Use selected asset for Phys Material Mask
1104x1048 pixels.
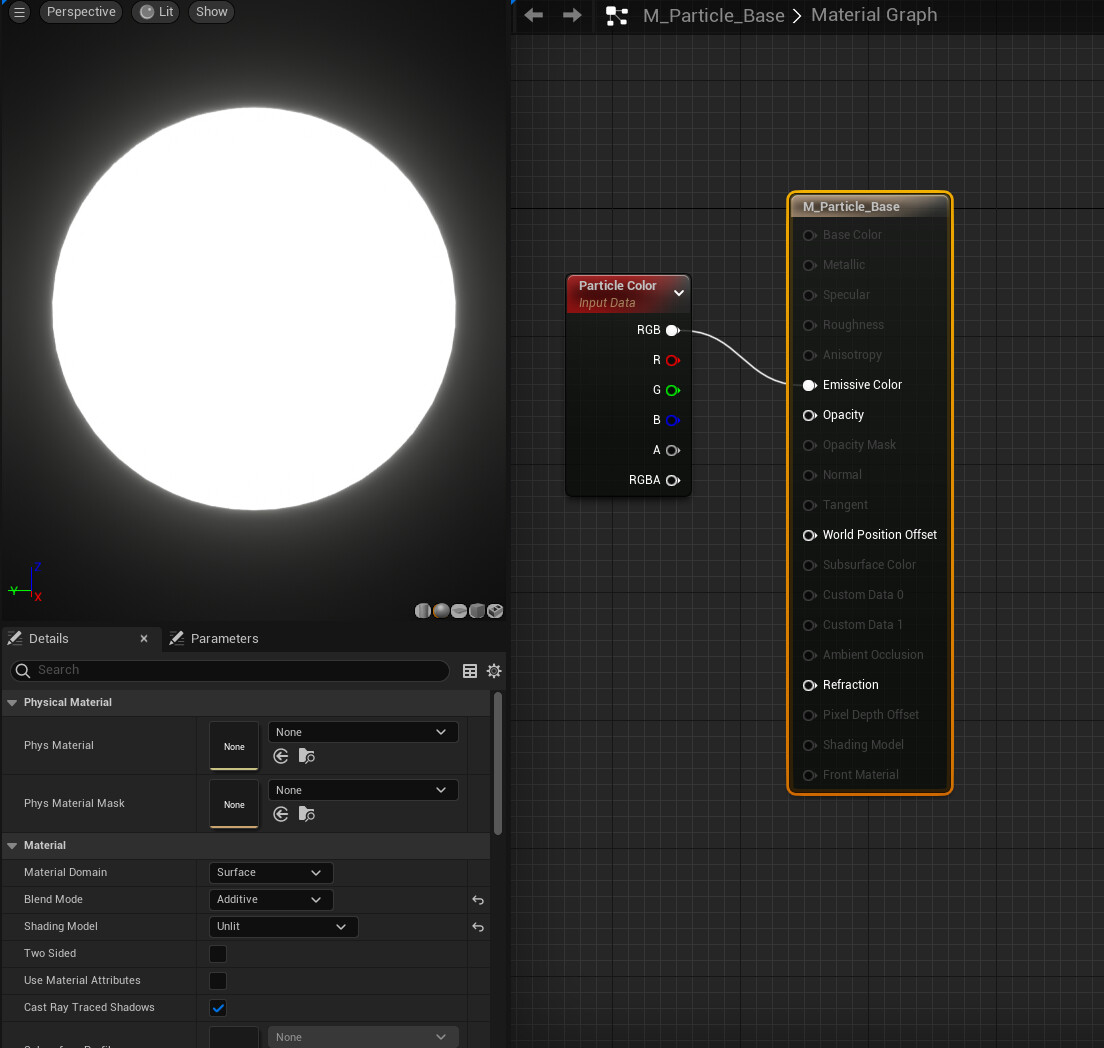point(281,815)
